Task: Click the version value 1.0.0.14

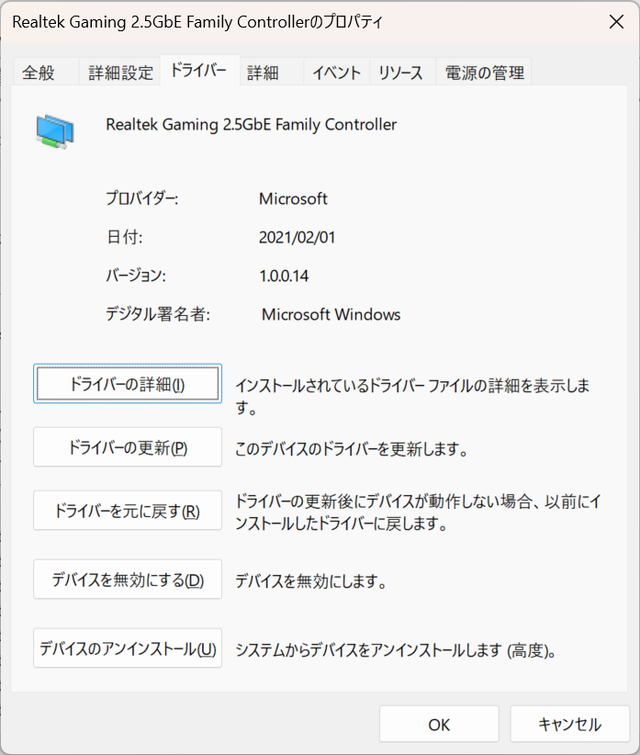Action: point(284,275)
